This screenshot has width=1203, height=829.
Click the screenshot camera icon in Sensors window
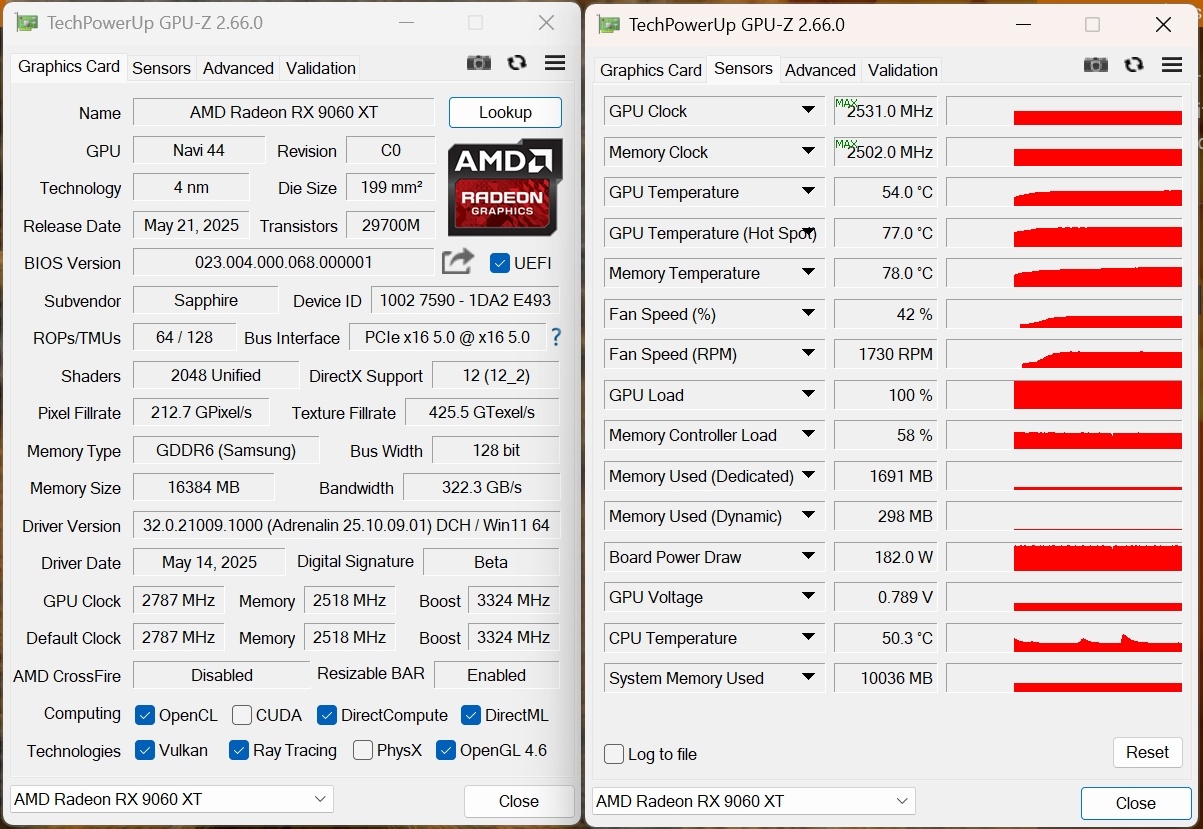[1096, 65]
